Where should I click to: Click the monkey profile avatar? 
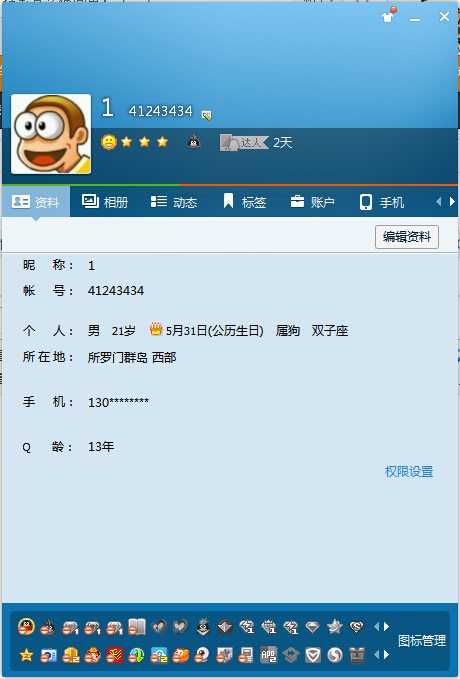[x=51, y=134]
